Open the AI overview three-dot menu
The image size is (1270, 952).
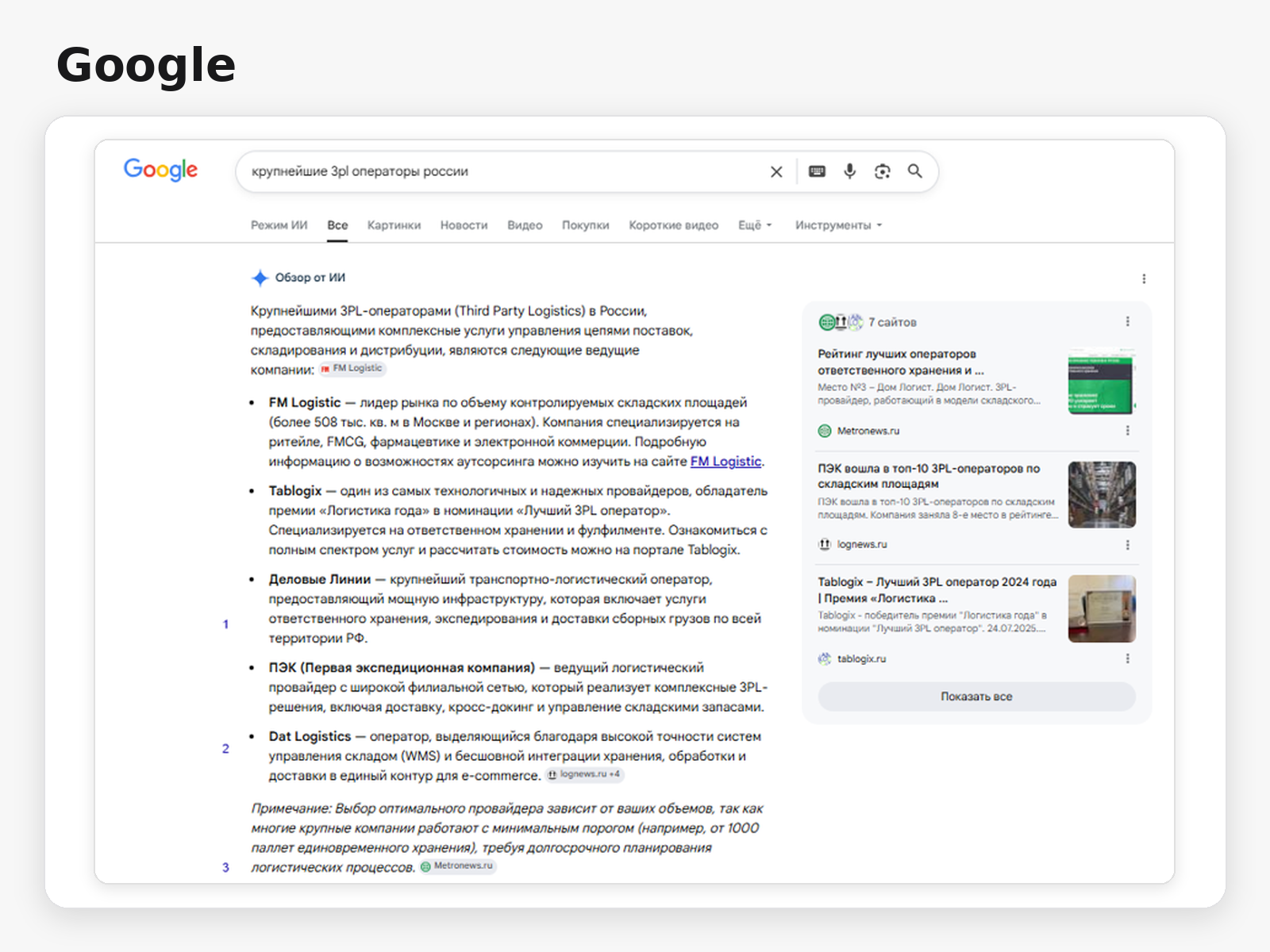(x=1144, y=278)
